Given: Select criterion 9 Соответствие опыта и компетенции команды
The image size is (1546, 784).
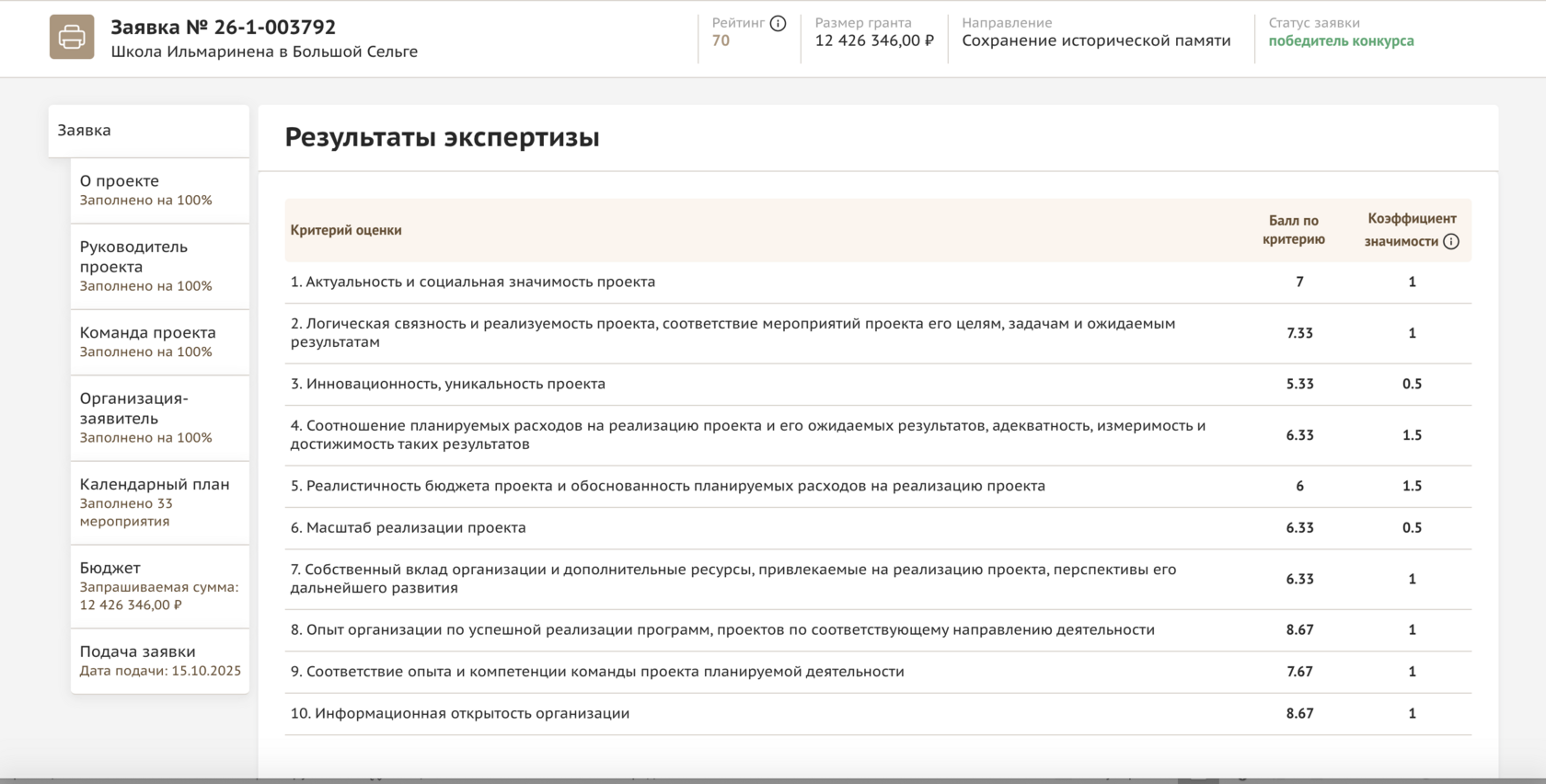Looking at the screenshot, I should click(x=597, y=672).
